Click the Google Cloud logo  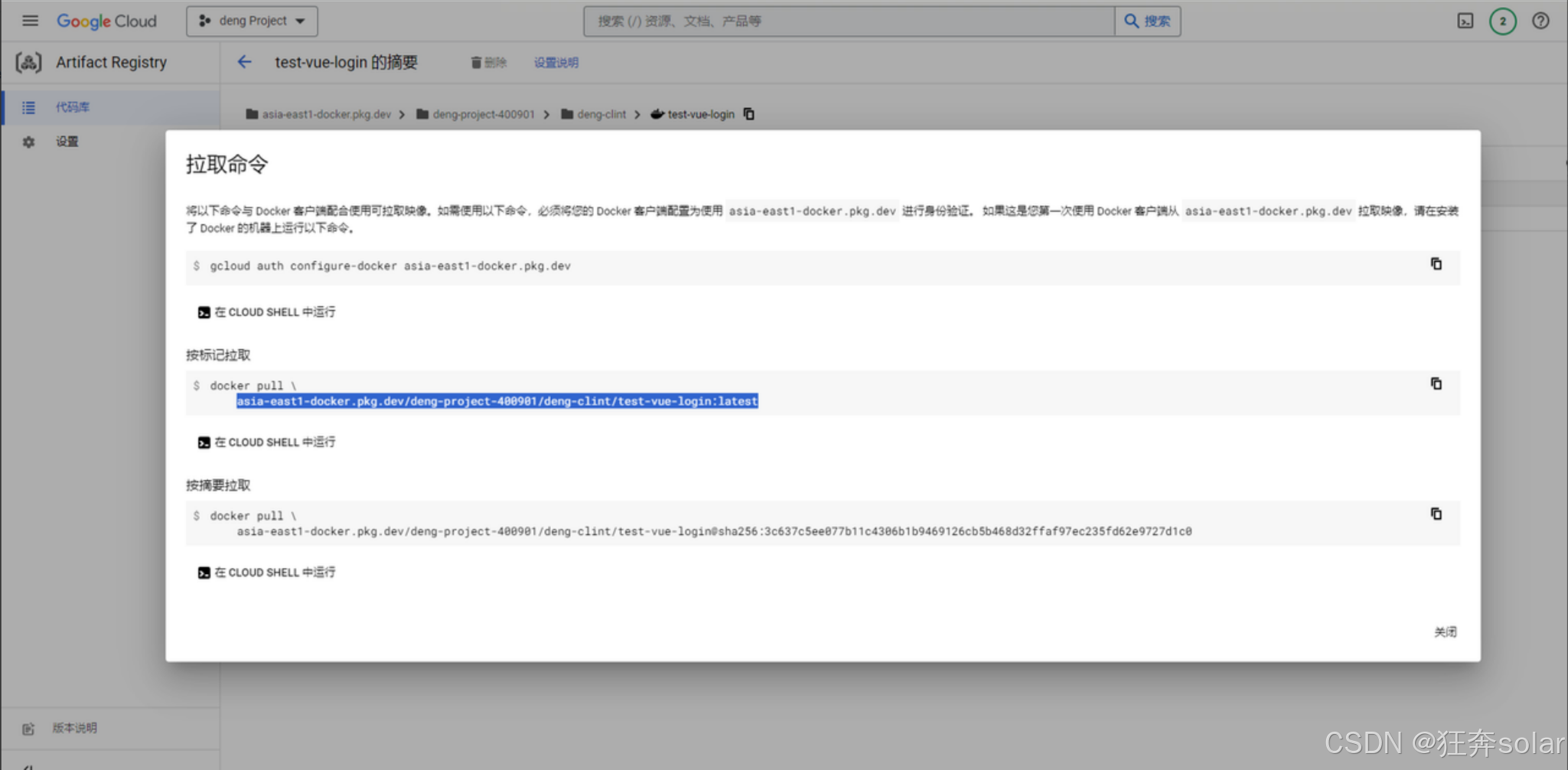pyautogui.click(x=106, y=21)
